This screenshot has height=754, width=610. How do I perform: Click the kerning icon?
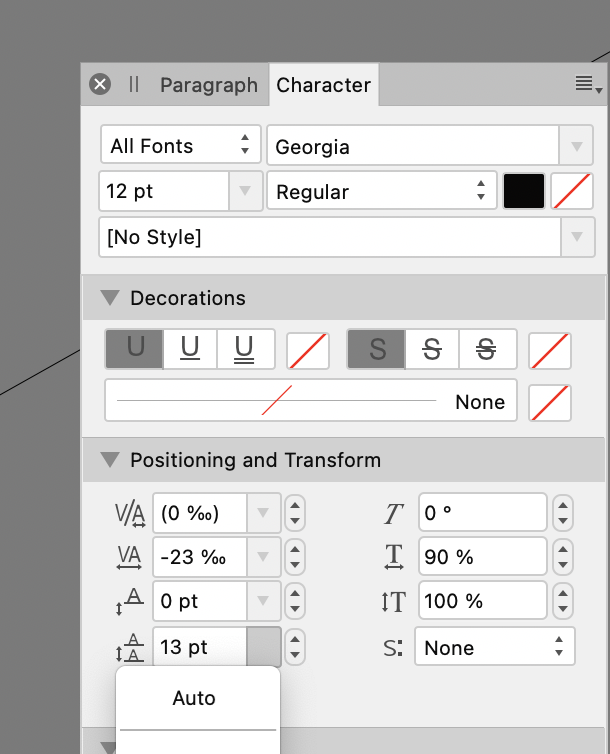pos(130,514)
